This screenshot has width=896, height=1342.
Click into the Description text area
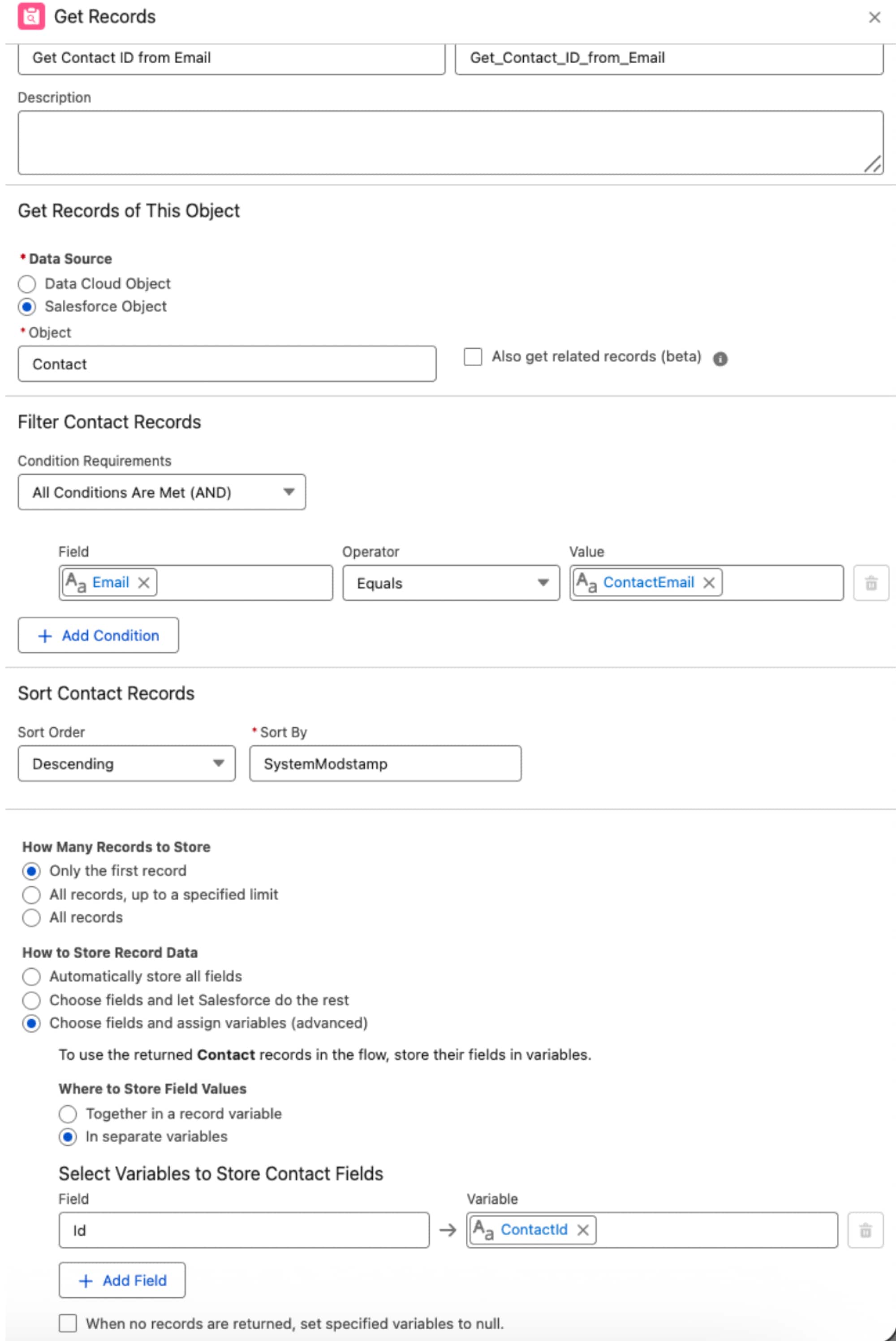coord(450,143)
